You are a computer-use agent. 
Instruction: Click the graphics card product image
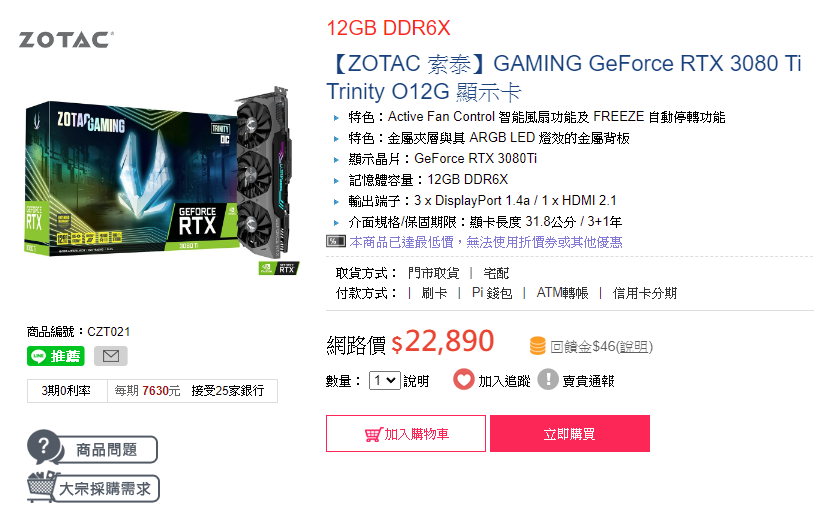coord(161,181)
